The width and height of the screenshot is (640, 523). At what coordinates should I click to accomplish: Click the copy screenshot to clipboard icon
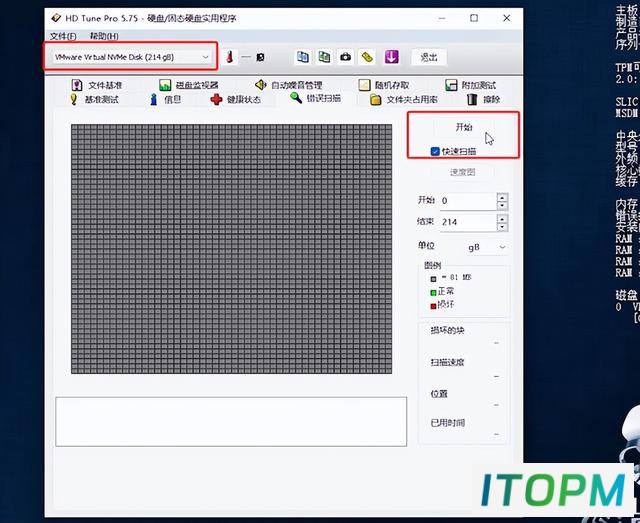pyautogui.click(x=324, y=57)
